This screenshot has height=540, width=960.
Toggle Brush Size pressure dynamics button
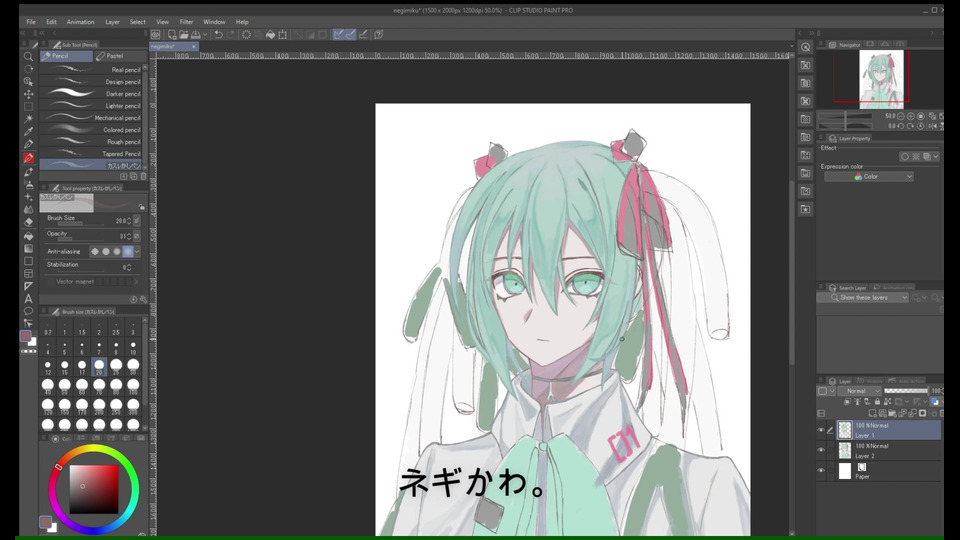point(137,220)
